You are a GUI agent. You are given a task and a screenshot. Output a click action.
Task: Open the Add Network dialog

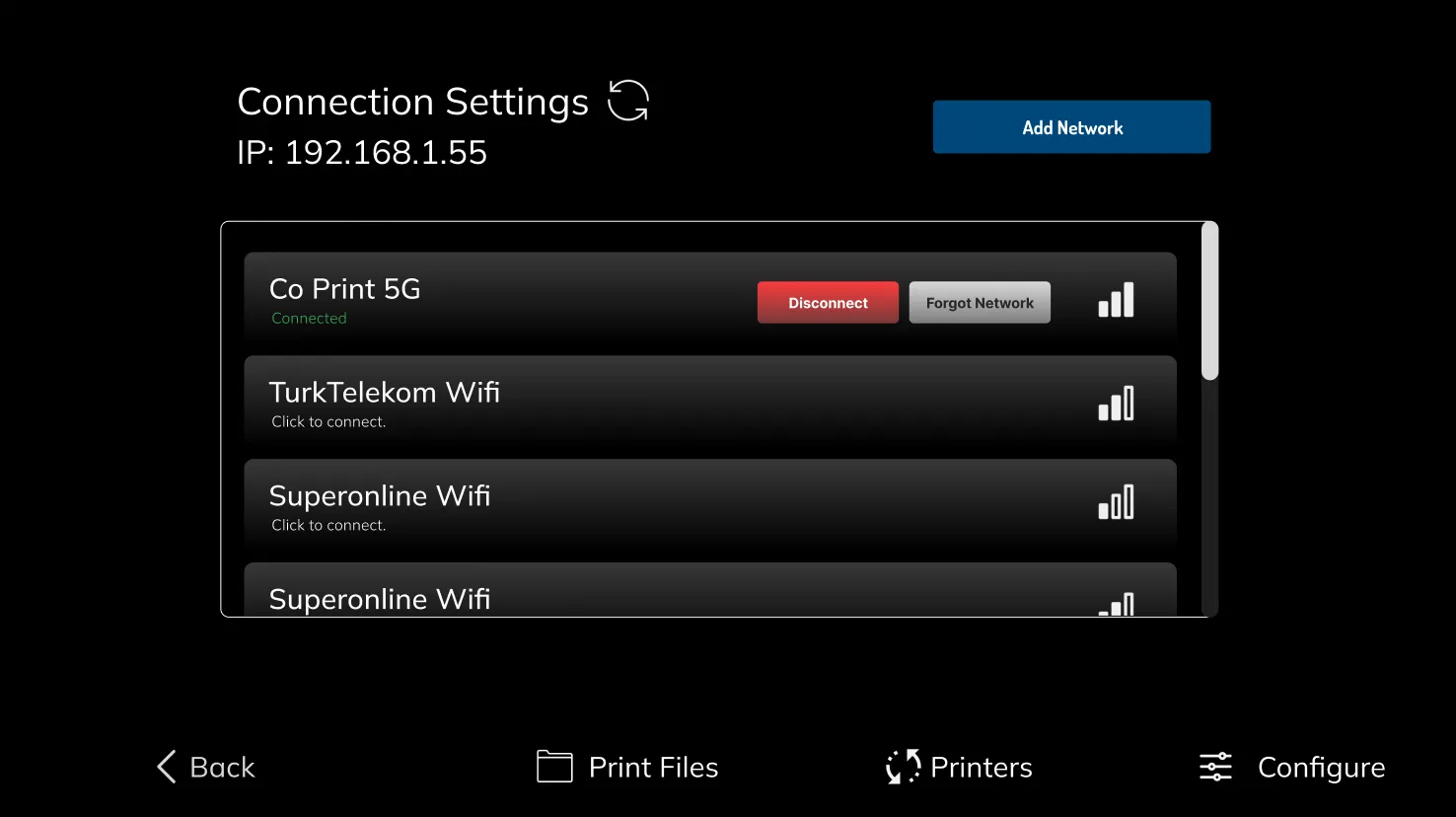point(1071,127)
